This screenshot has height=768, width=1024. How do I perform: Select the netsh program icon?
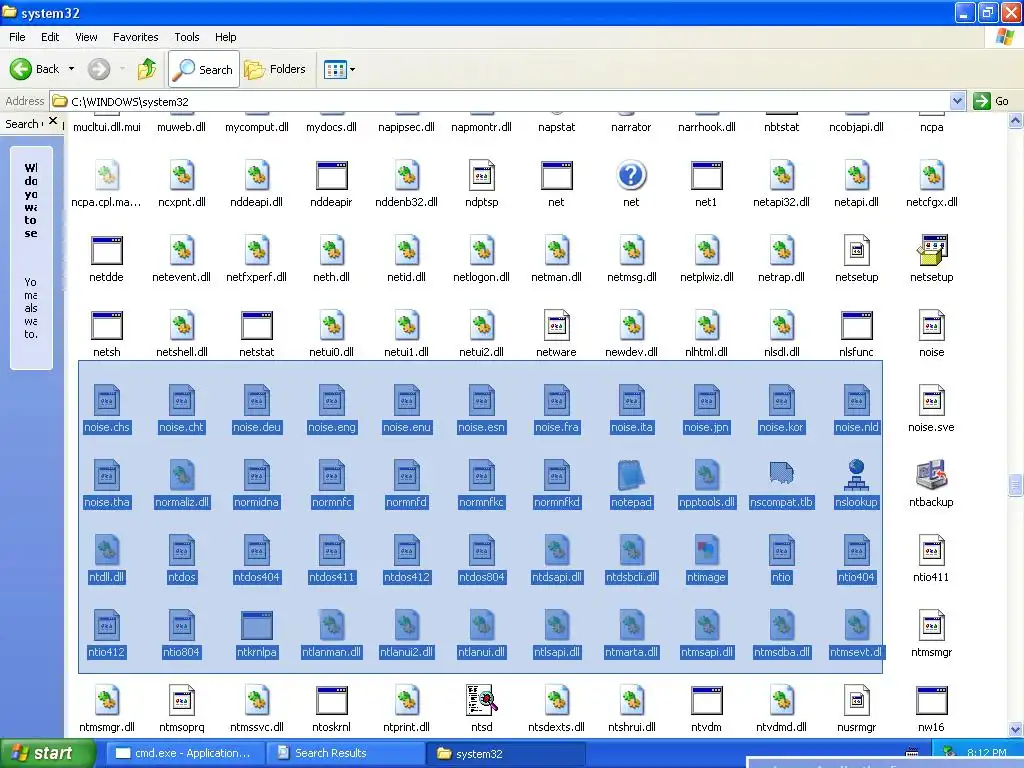click(x=106, y=325)
